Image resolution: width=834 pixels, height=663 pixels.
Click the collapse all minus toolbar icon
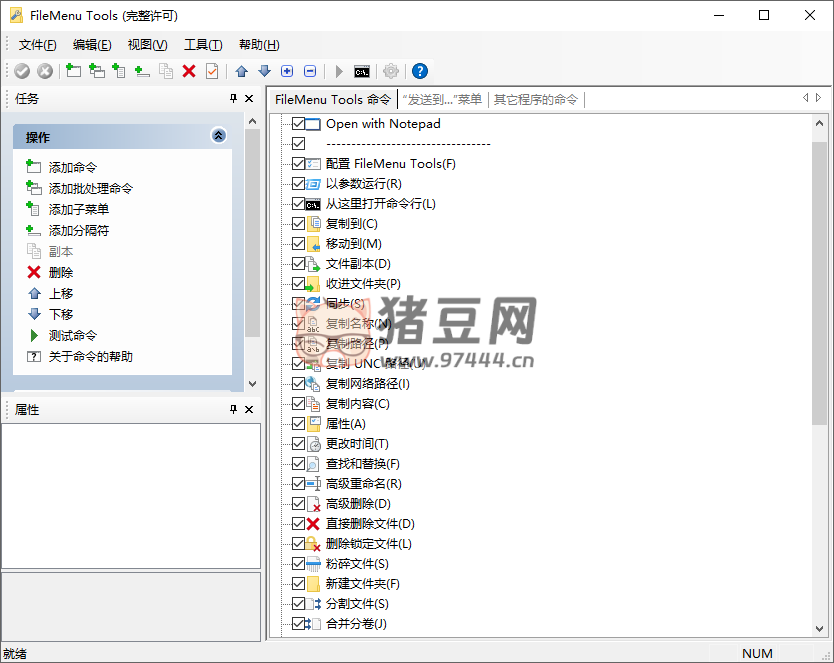pyautogui.click(x=310, y=71)
